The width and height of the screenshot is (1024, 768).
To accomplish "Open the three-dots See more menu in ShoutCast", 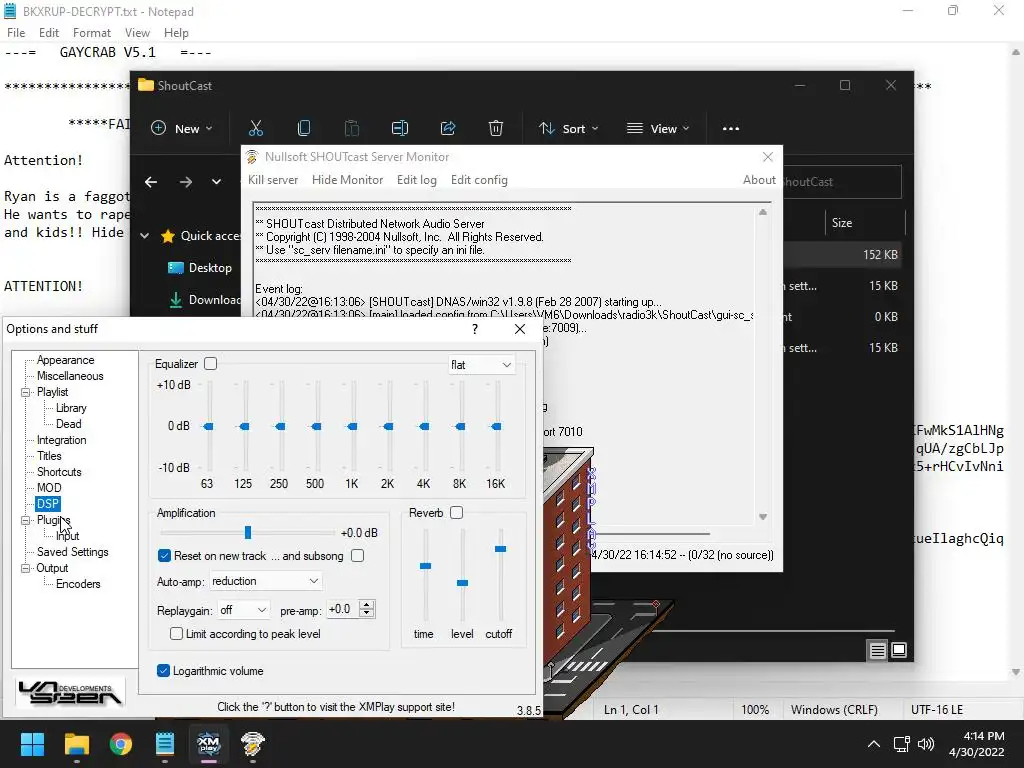I will pos(731,129).
